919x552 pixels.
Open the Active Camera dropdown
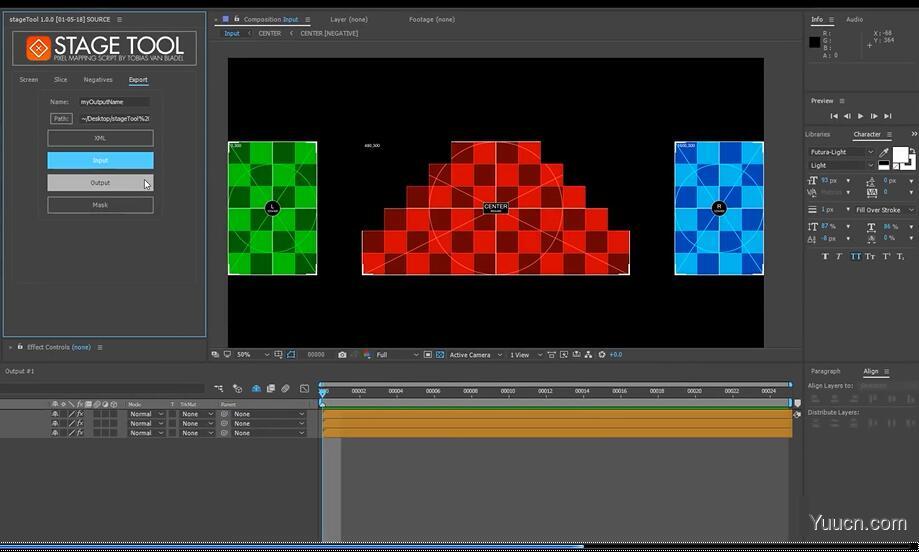pyautogui.click(x=475, y=355)
